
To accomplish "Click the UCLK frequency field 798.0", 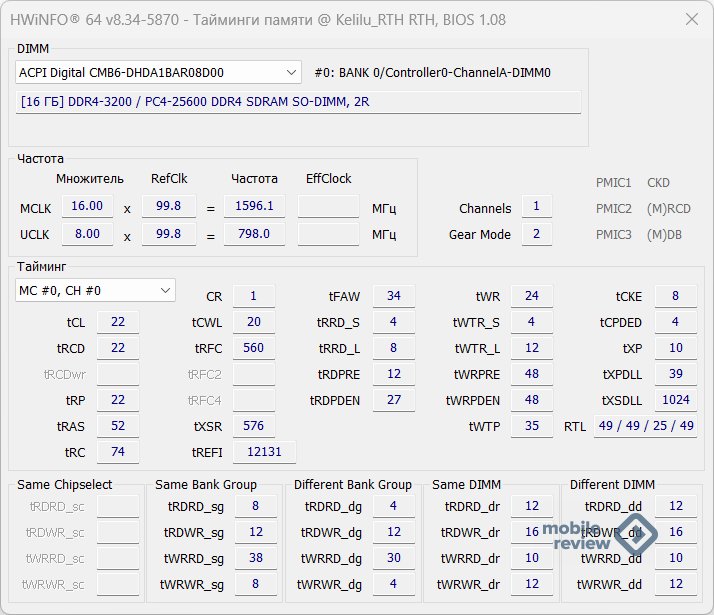I will click(x=254, y=234).
